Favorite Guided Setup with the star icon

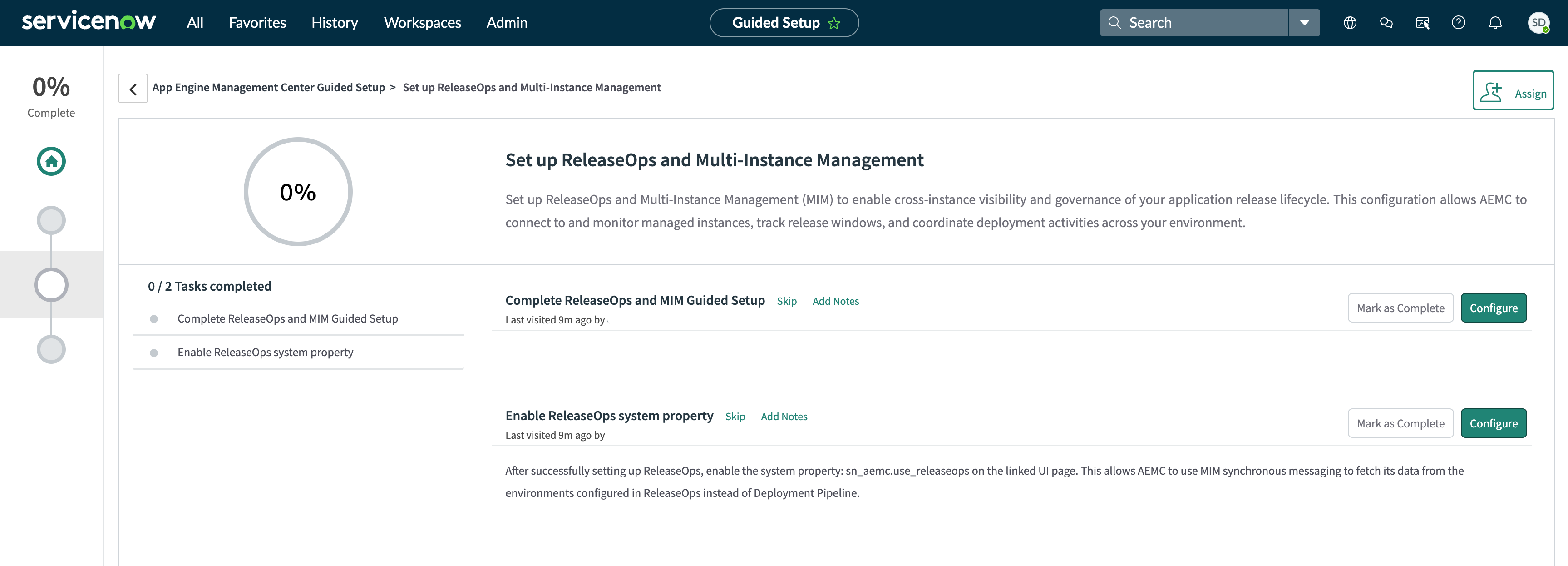(833, 23)
